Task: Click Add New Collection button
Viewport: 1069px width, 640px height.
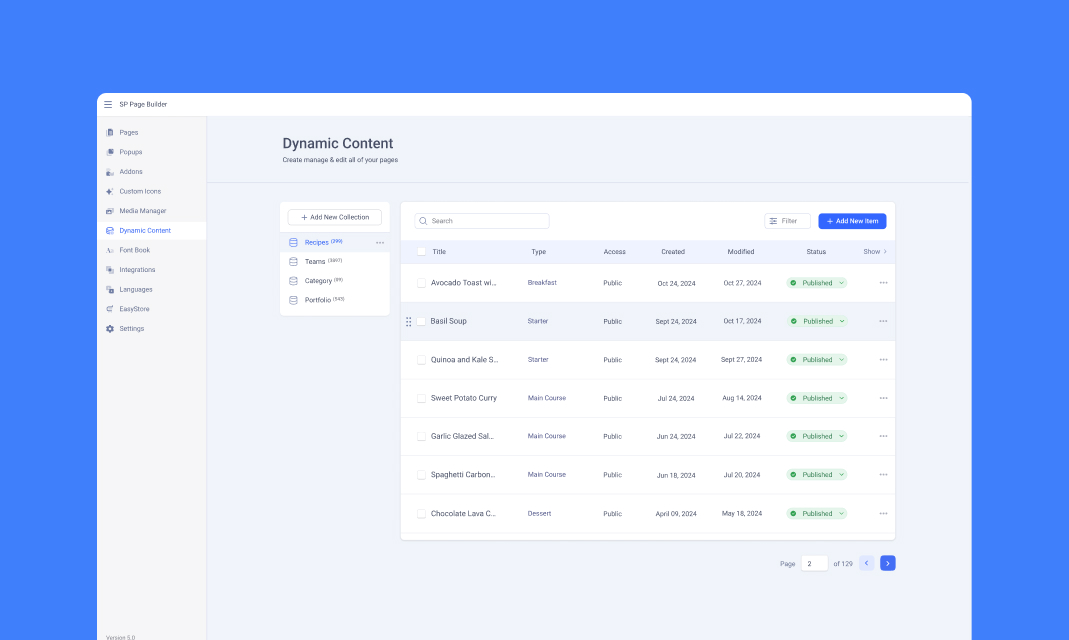Action: 334,217
